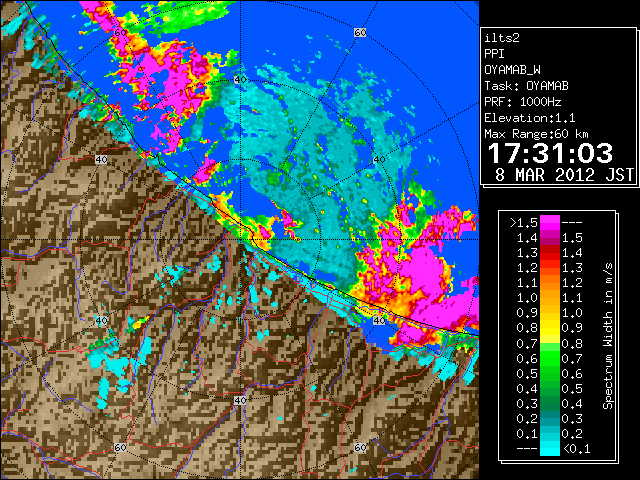
Task: Click the 1.2 to 1.3 orange-red legend band
Action: coord(550,267)
